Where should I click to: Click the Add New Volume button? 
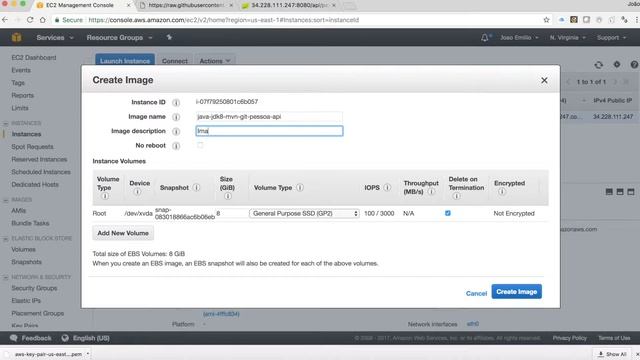tap(123, 233)
